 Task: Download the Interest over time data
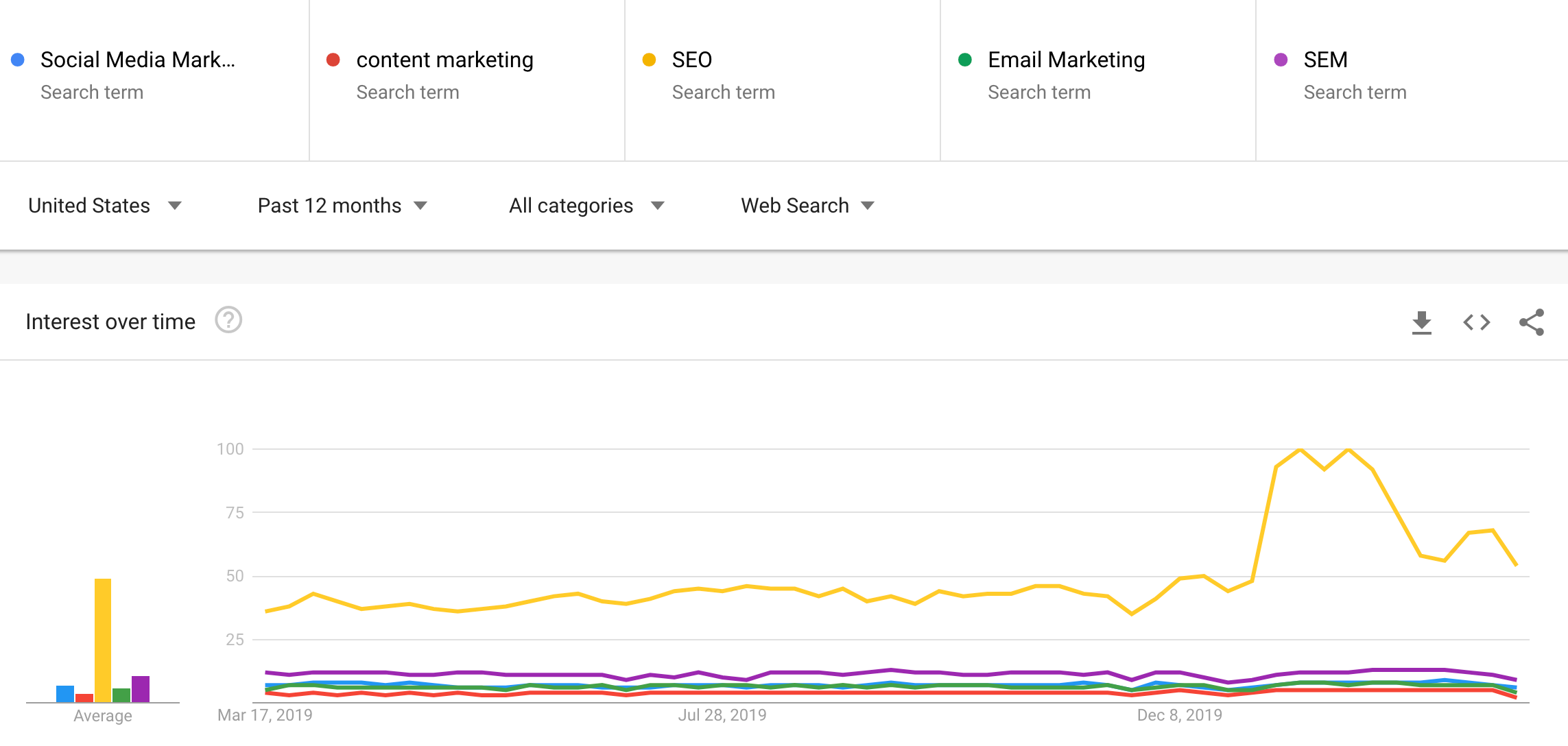[x=1421, y=322]
